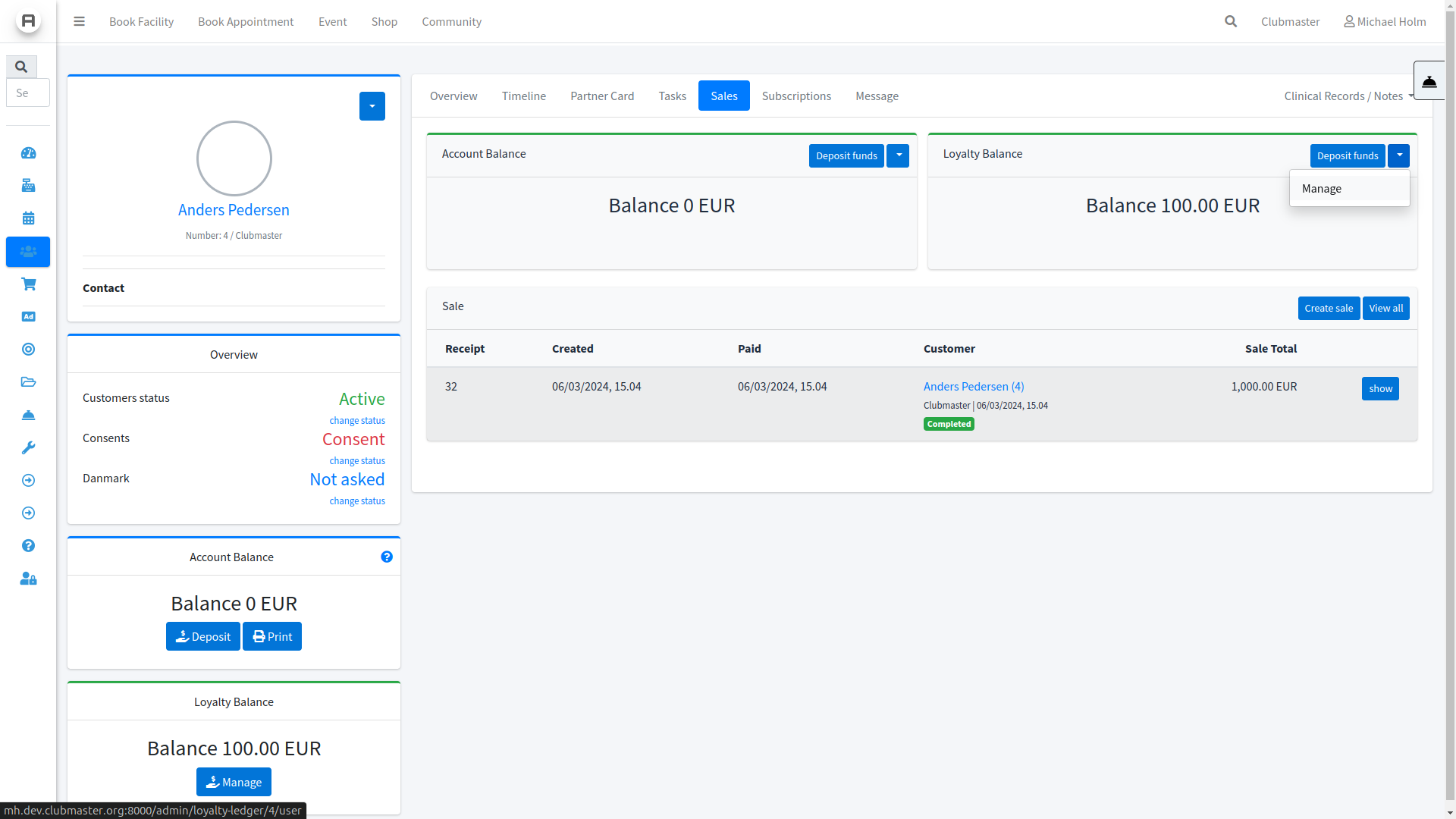The image size is (1456, 819).
Task: Open the Timeline tab
Action: click(523, 96)
